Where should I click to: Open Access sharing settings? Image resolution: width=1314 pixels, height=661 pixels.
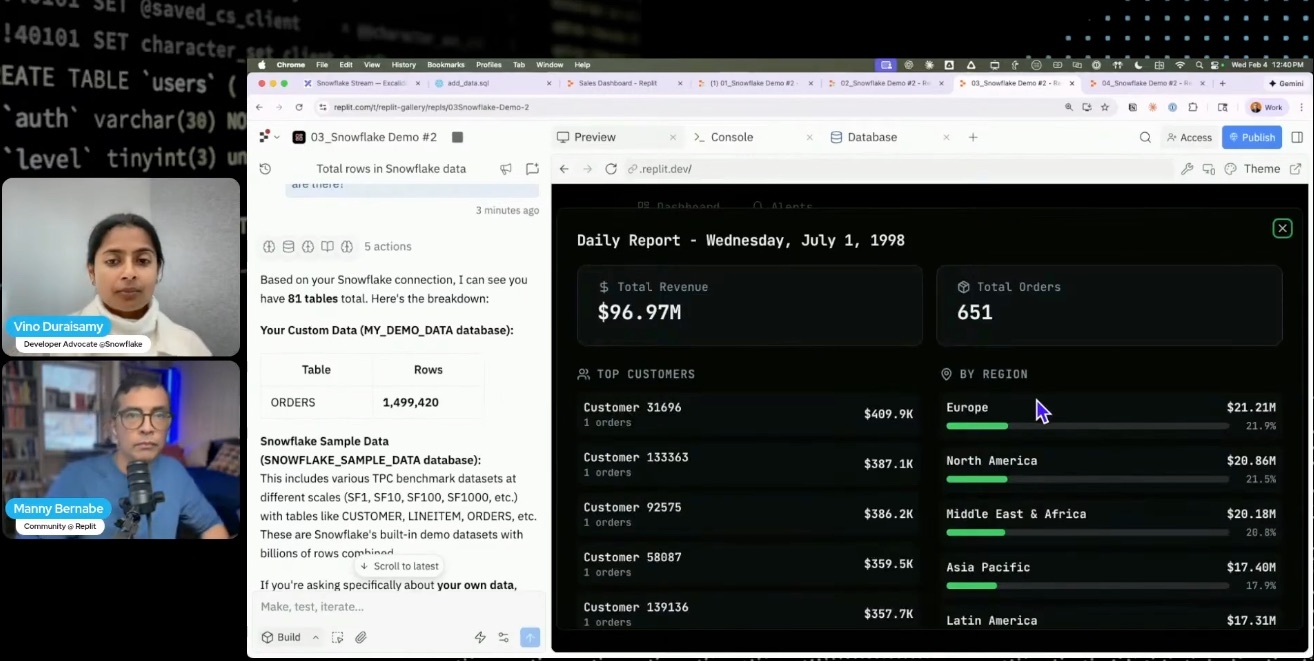pos(1189,137)
